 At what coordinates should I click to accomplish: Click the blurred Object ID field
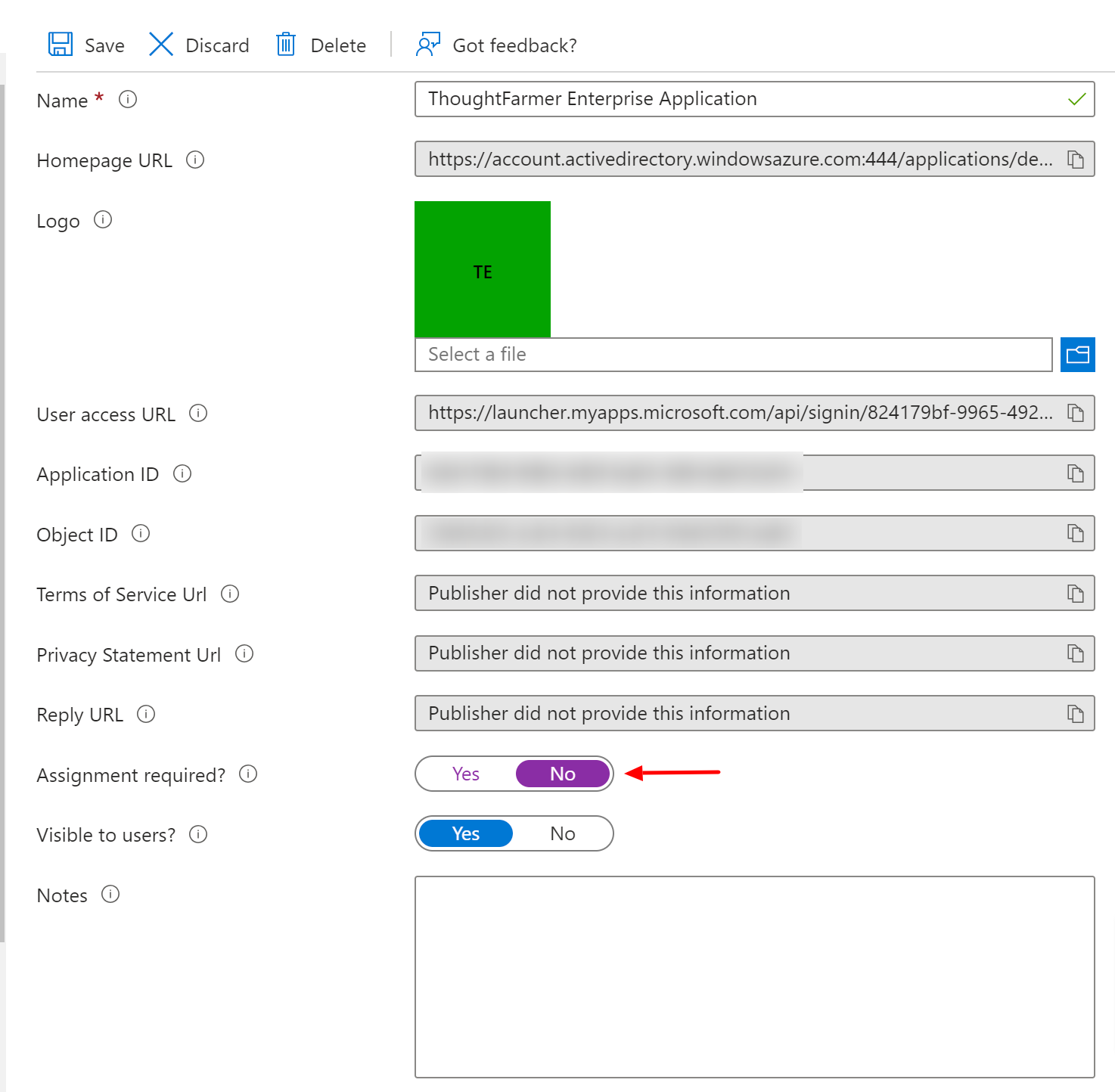point(755,533)
